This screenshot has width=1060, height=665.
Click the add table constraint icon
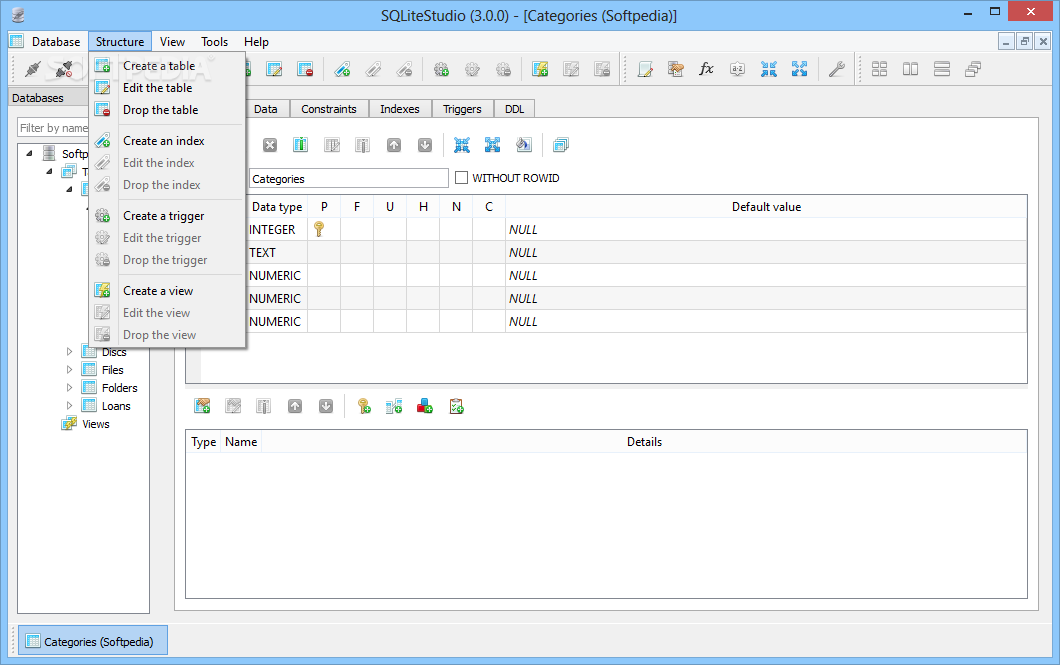[202, 406]
